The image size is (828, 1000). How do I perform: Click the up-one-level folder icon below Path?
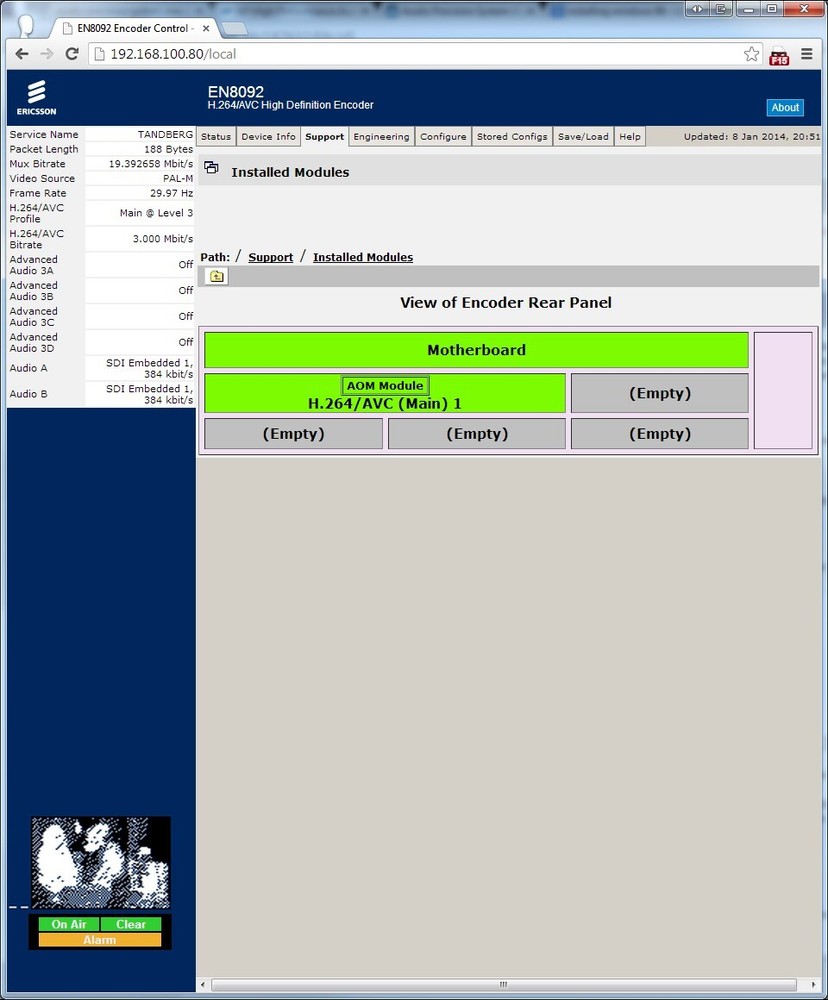point(215,276)
